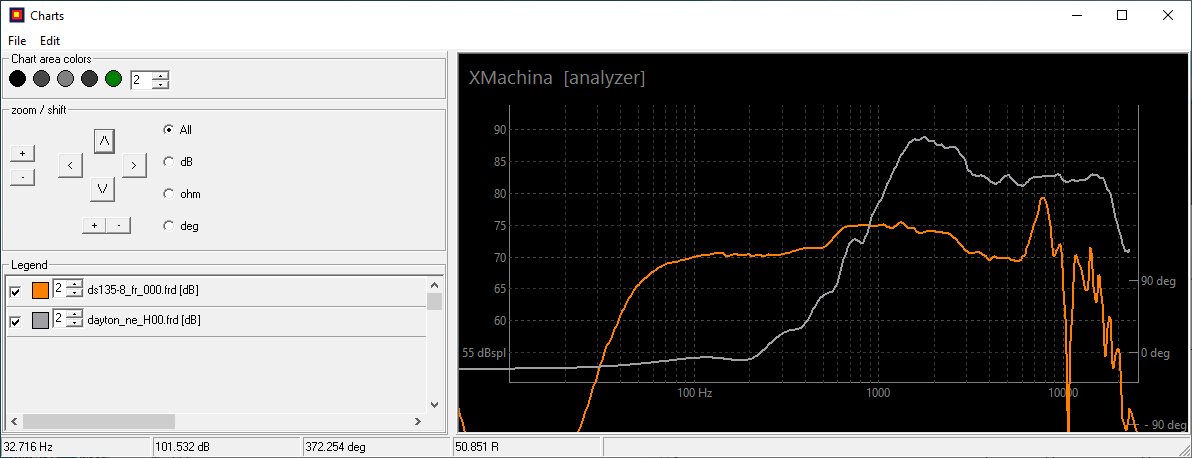Shift chart left with the < button

tap(70, 165)
